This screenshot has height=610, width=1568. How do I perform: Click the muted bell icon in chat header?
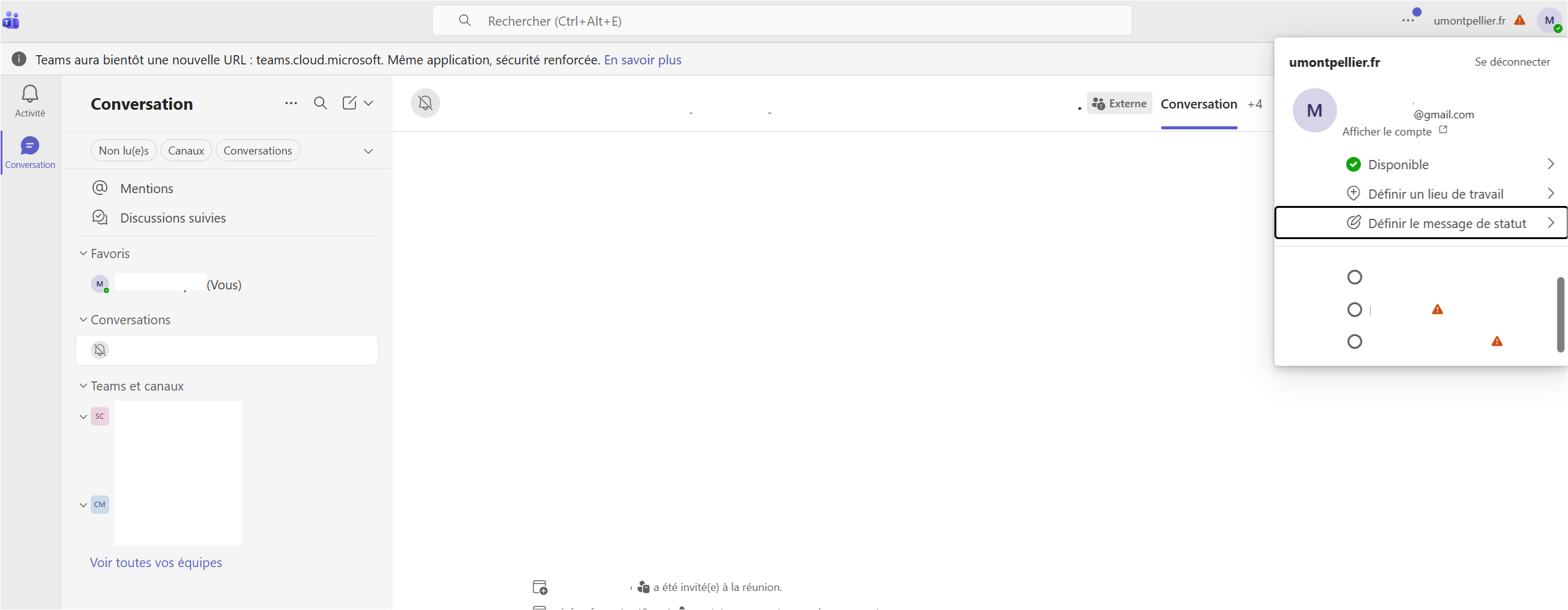pos(425,103)
